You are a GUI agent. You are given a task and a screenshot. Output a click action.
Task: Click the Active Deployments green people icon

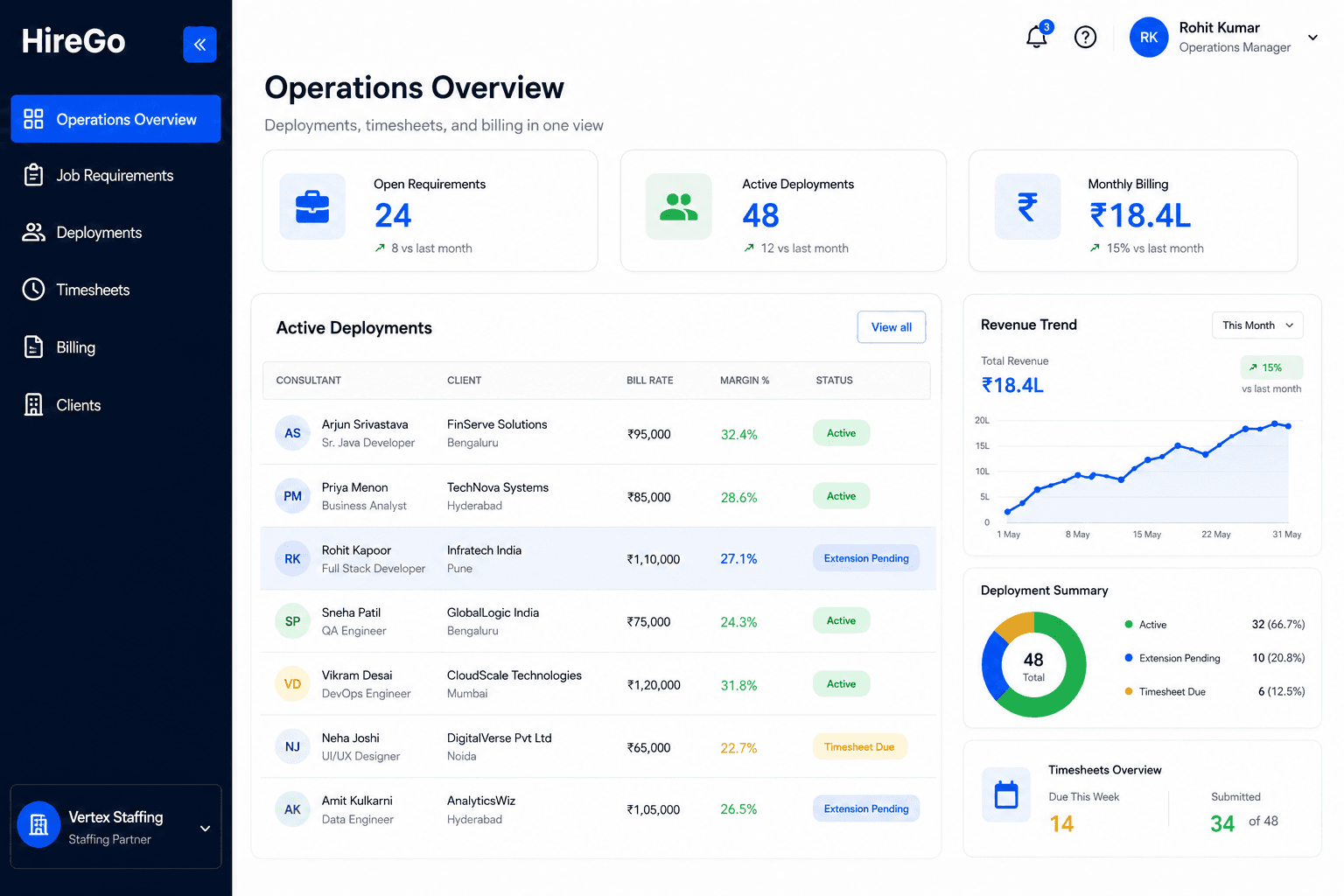[678, 206]
